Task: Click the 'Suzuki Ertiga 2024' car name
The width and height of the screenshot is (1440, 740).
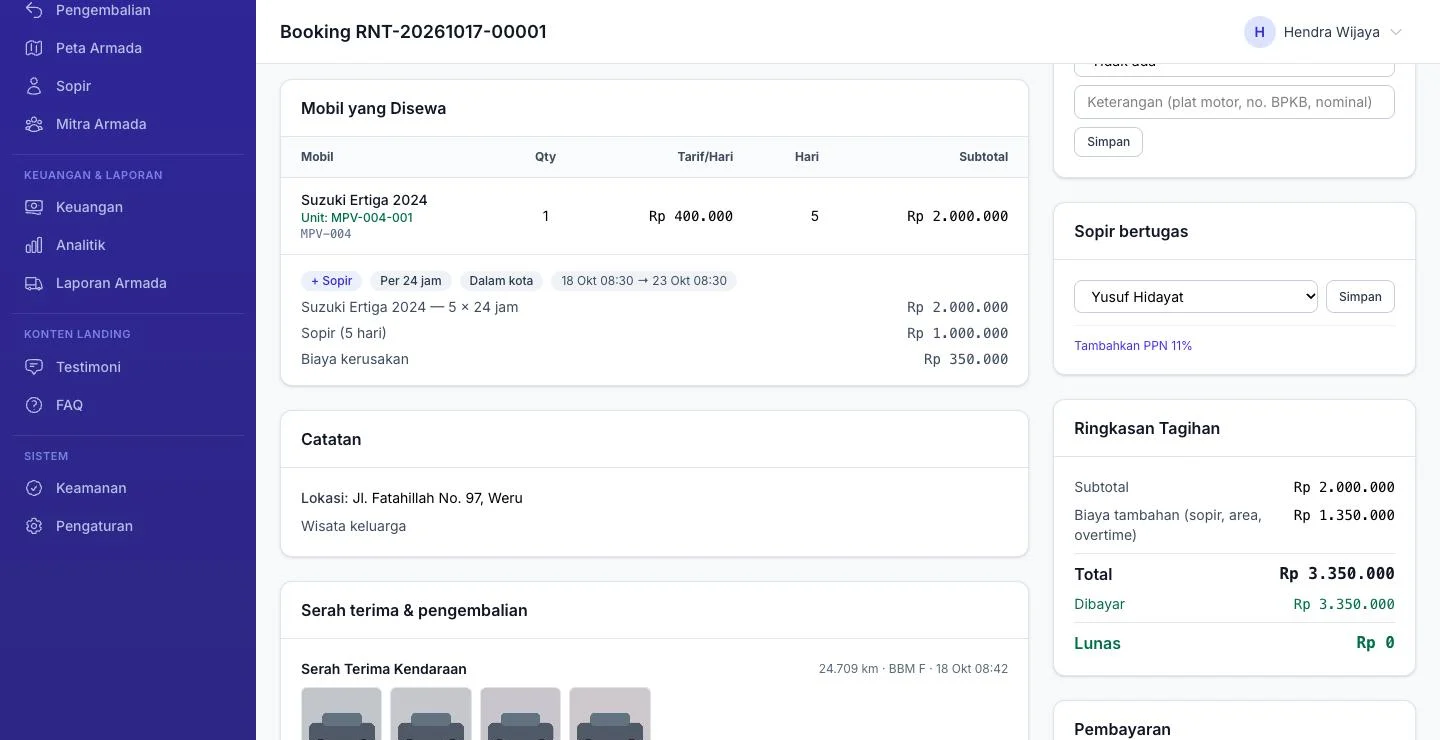Action: pyautogui.click(x=364, y=200)
